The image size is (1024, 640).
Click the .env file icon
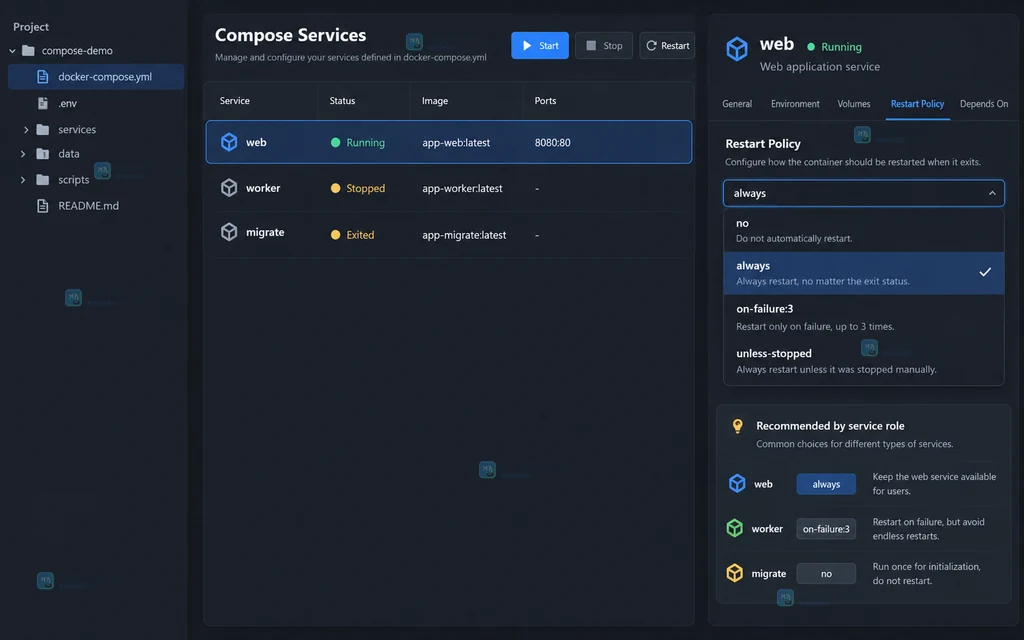click(x=42, y=103)
